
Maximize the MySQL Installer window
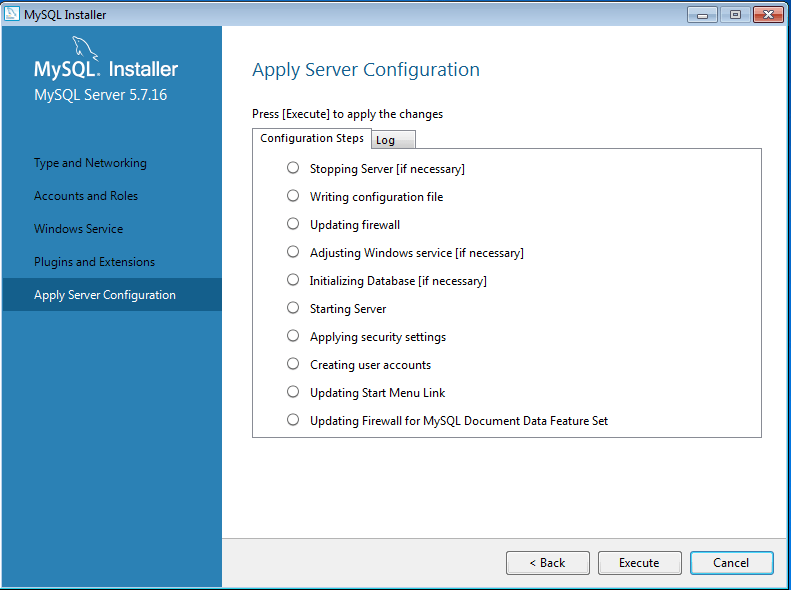[735, 15]
